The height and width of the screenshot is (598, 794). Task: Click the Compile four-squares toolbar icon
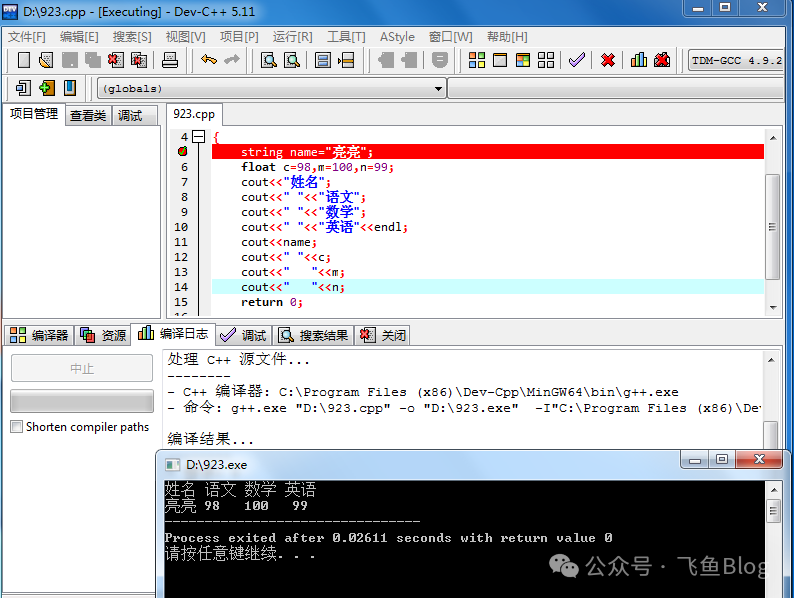click(x=477, y=60)
